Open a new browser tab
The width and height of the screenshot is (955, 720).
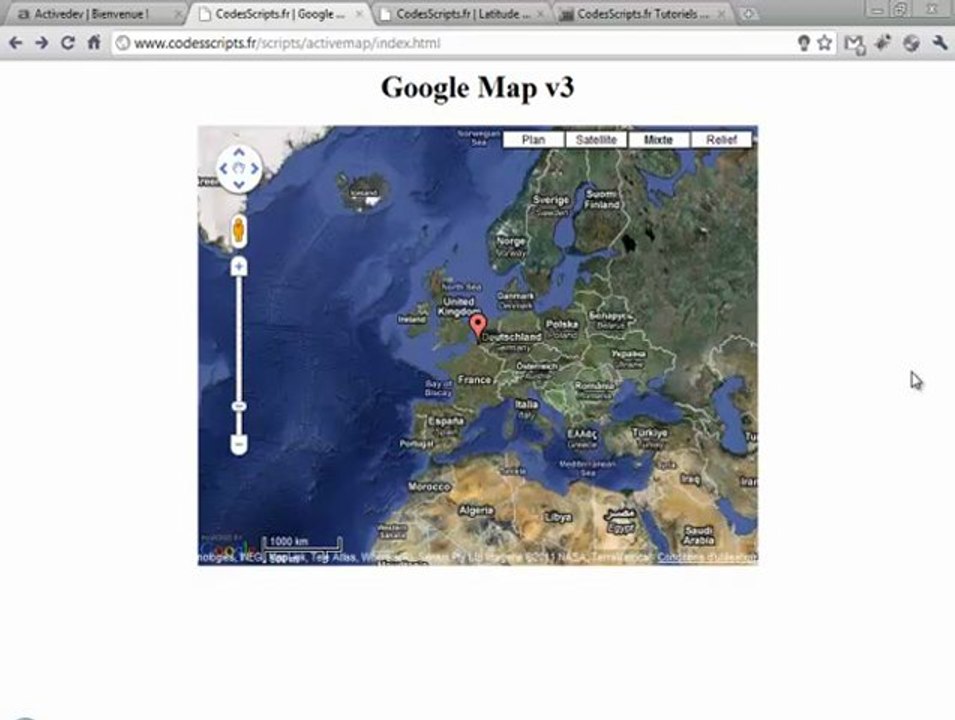(748, 13)
